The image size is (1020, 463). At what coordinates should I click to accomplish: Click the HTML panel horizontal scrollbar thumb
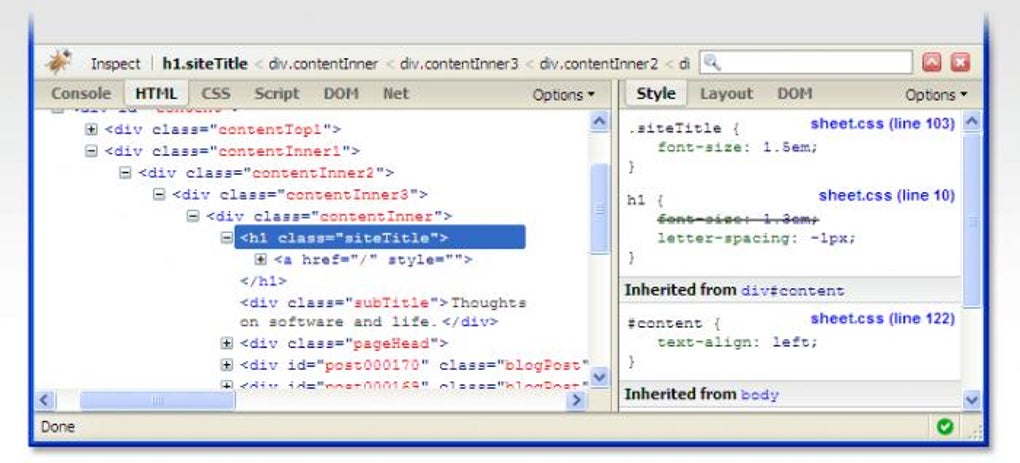click(157, 400)
